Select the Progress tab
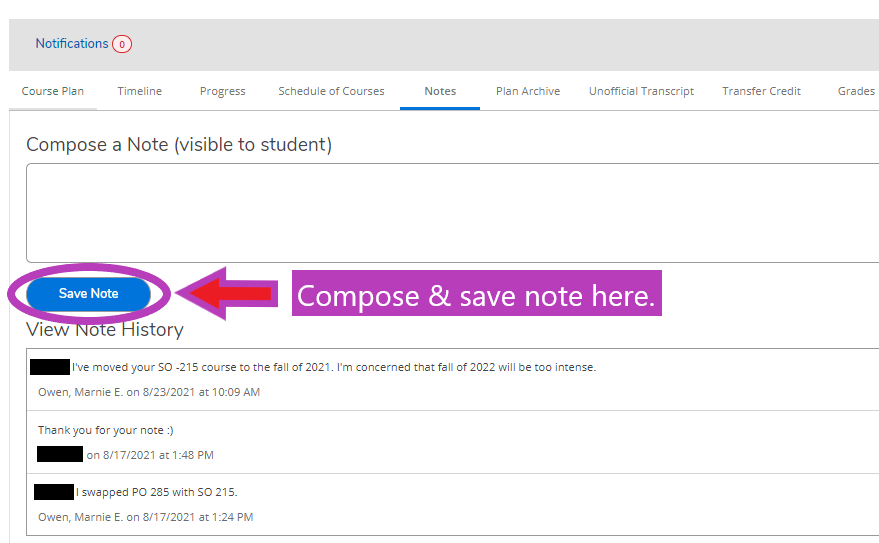Screen dimensions: 879x543 [223, 91]
